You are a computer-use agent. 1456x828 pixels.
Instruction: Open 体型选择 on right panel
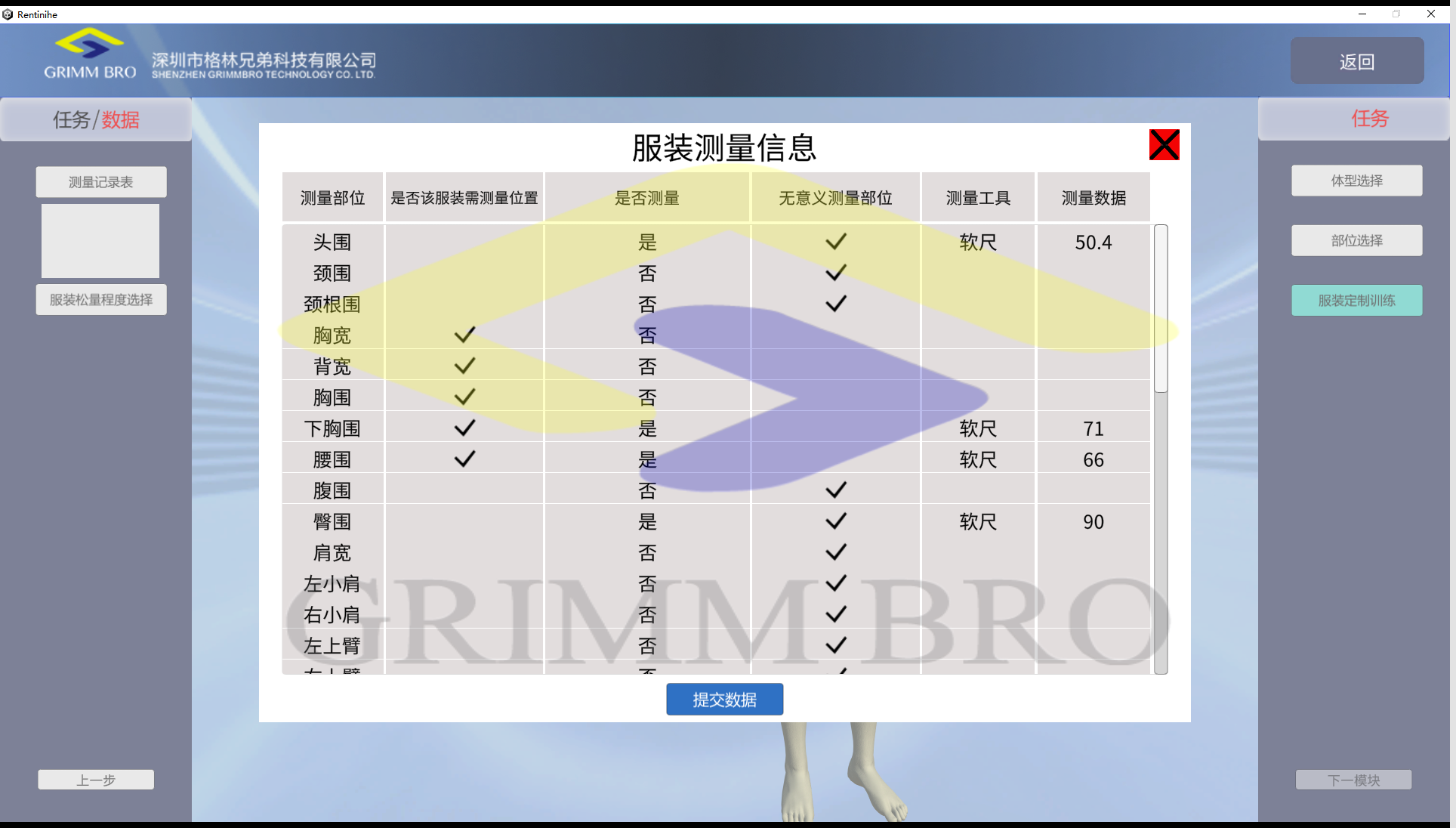(1356, 181)
